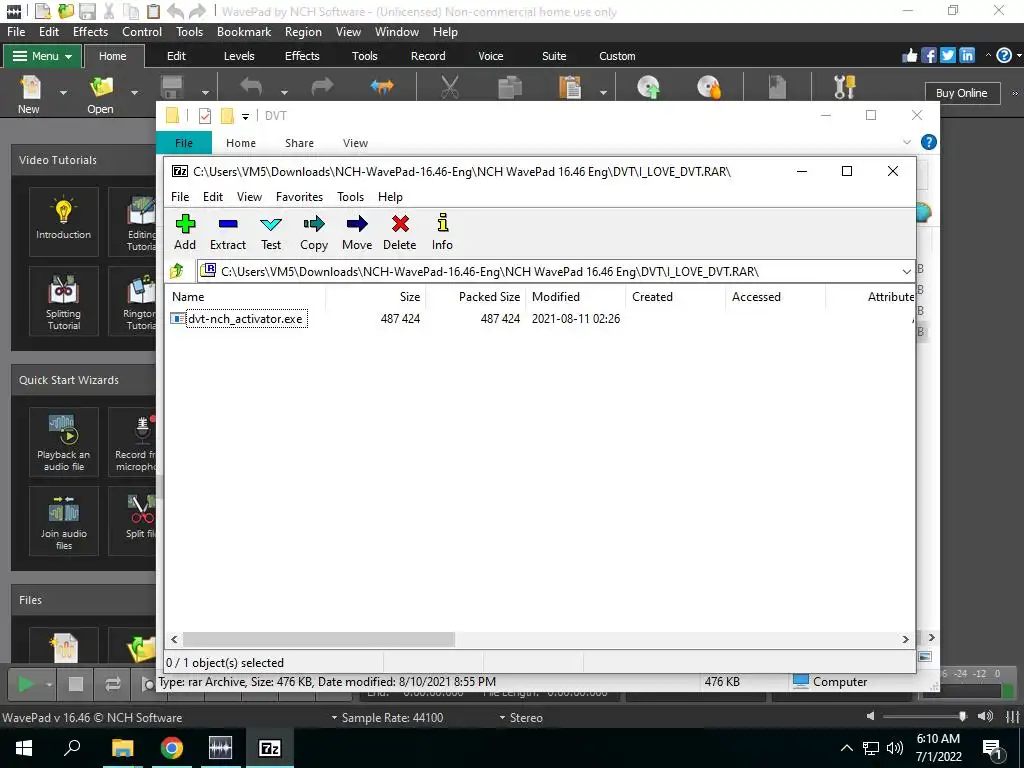The width and height of the screenshot is (1024, 768).
Task: Click the WavePad Redo arrow icon
Action: coord(322,86)
